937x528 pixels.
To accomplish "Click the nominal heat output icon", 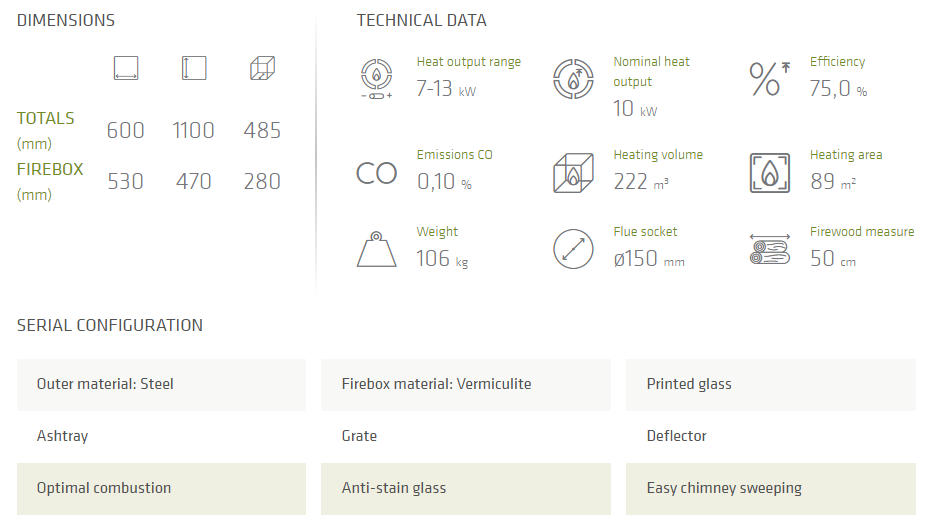I will point(573,79).
